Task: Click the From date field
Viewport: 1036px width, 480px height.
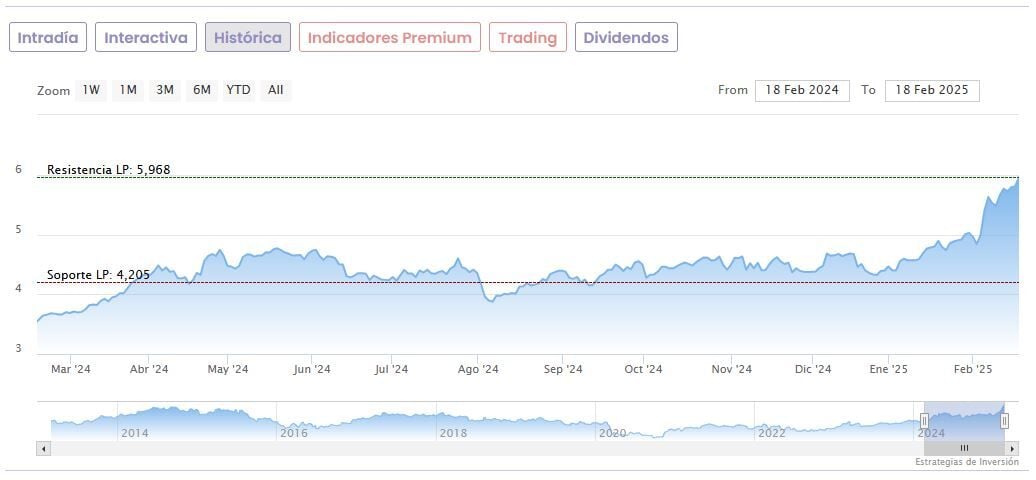Action: point(802,90)
